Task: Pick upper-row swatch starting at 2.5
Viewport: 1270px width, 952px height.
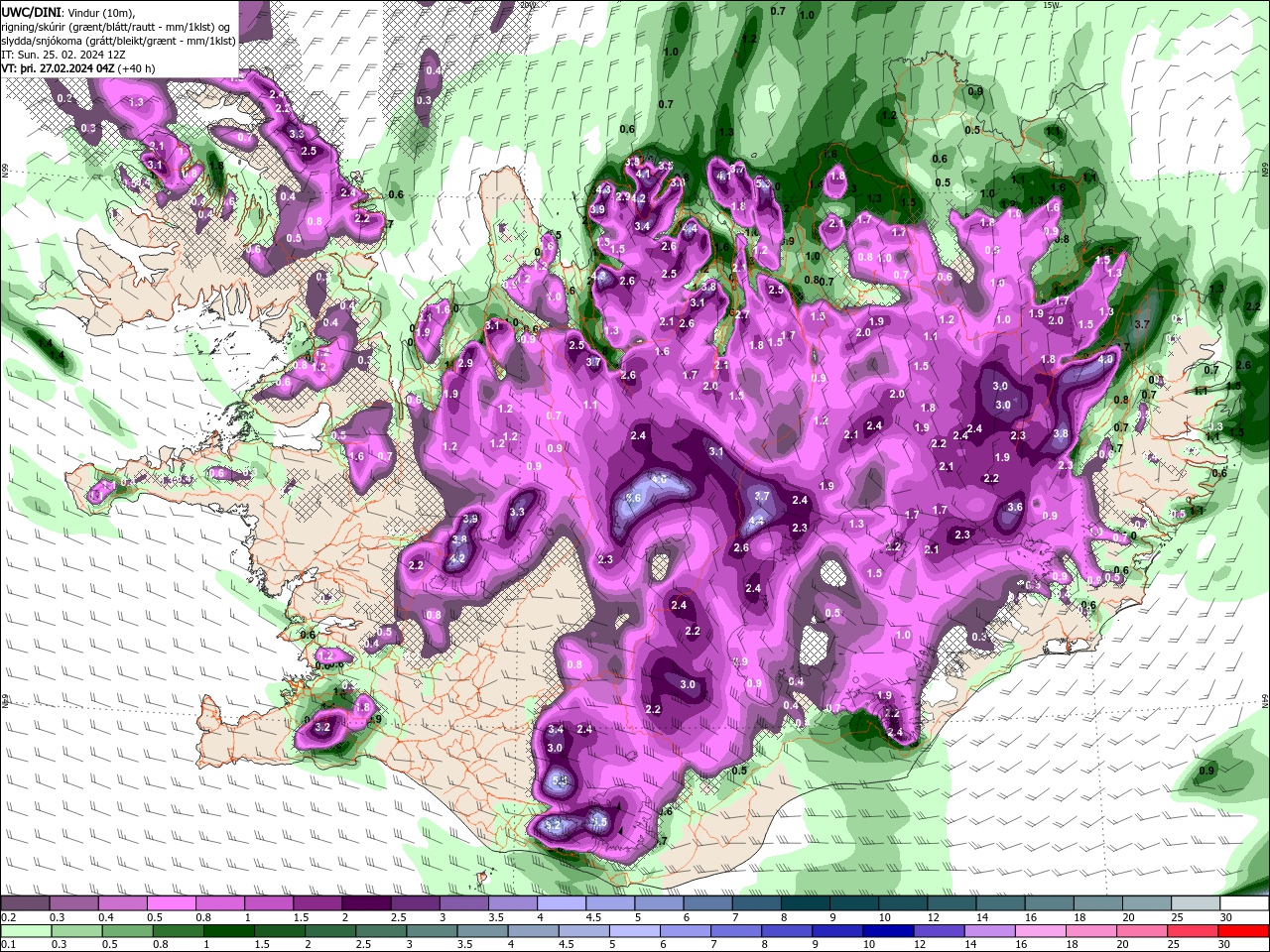Action: 415,903
